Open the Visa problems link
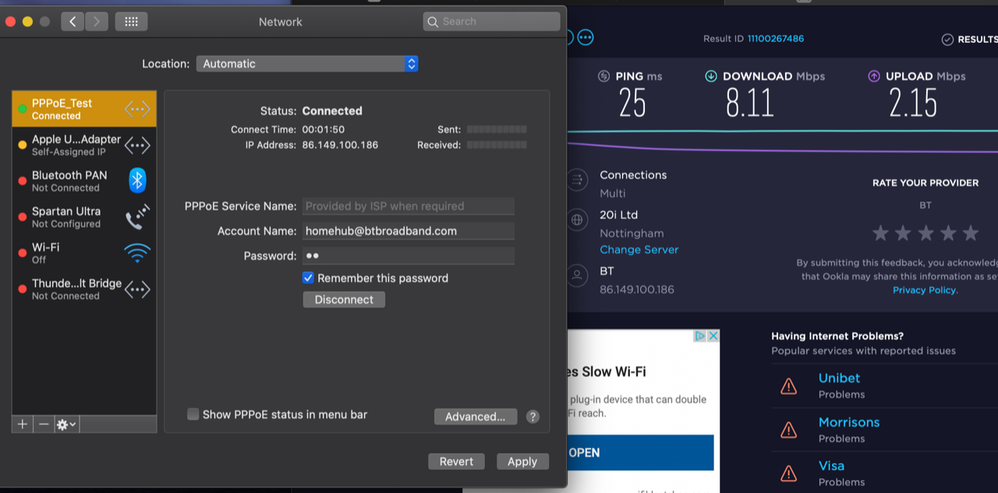 click(x=831, y=466)
